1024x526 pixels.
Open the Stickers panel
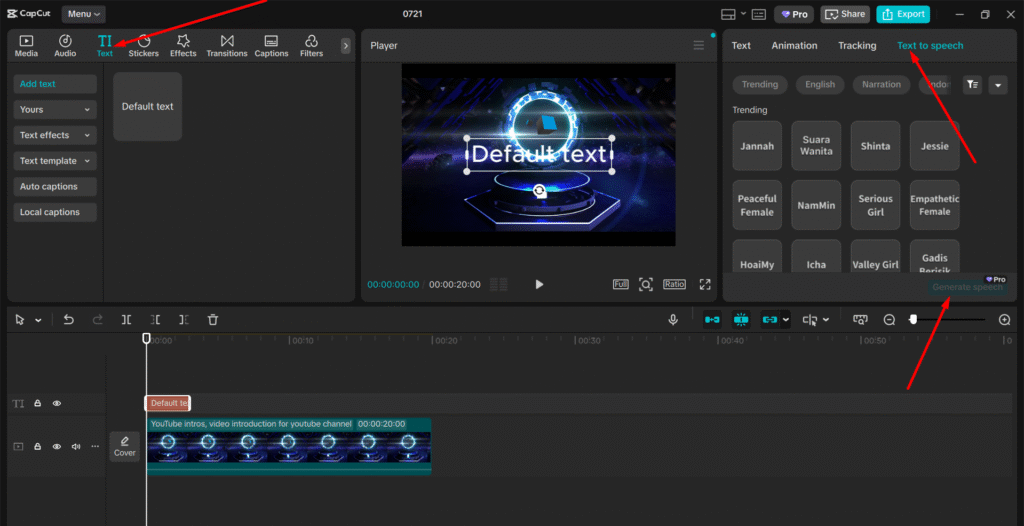pos(143,45)
